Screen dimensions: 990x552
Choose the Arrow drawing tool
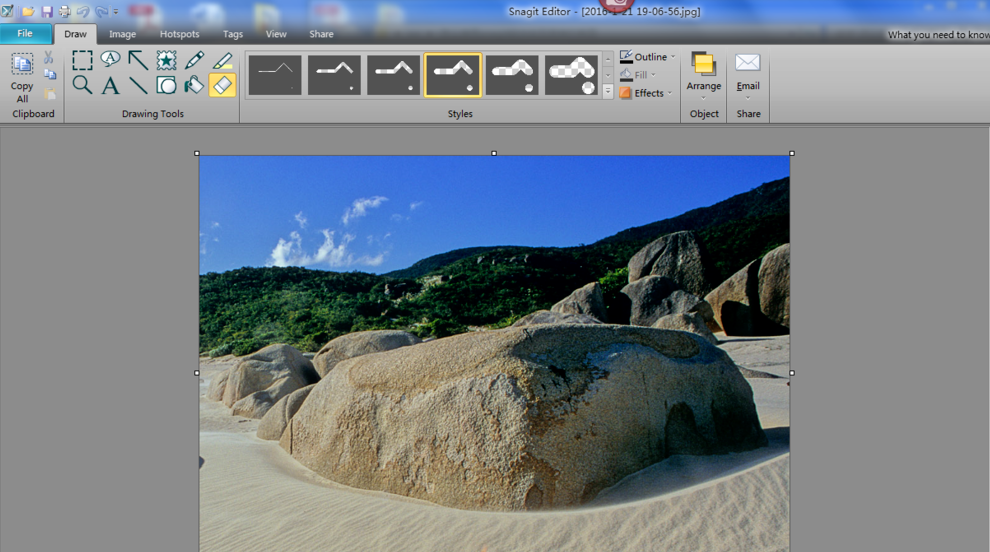138,61
